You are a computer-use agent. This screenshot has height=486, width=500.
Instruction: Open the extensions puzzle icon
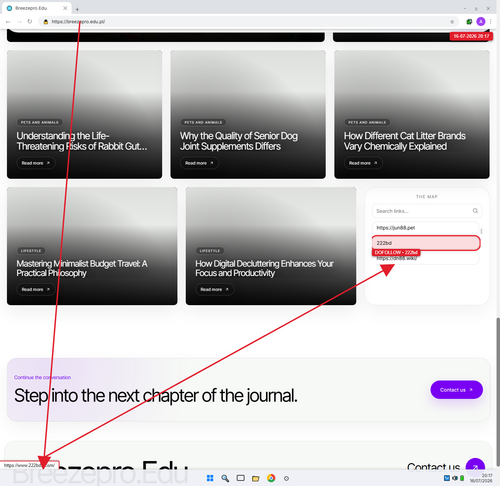469,22
